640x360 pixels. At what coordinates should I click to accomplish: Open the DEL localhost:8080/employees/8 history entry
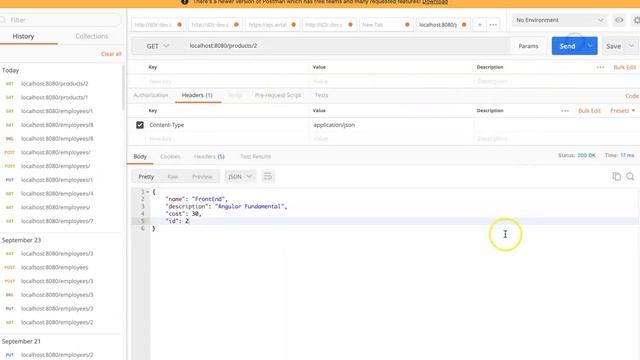[x=57, y=139]
